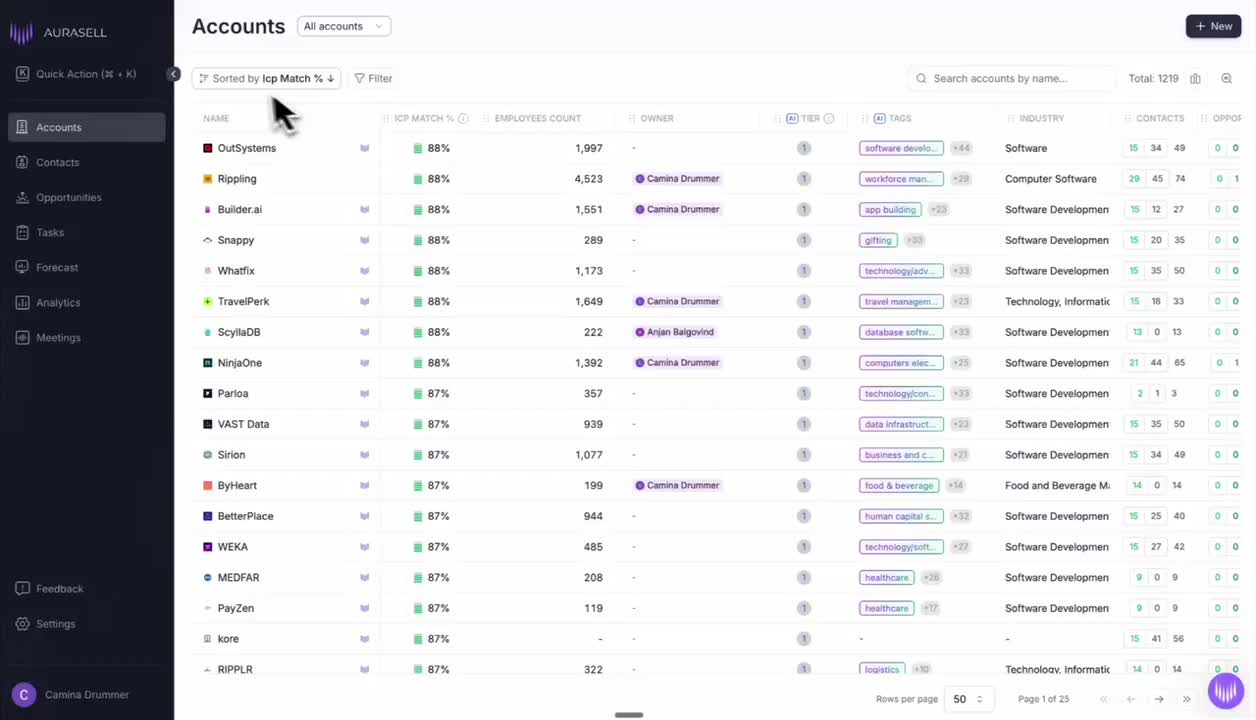Viewport: 1256px width, 720px height.
Task: Click the tier 1 badge for Parloa
Action: click(803, 394)
